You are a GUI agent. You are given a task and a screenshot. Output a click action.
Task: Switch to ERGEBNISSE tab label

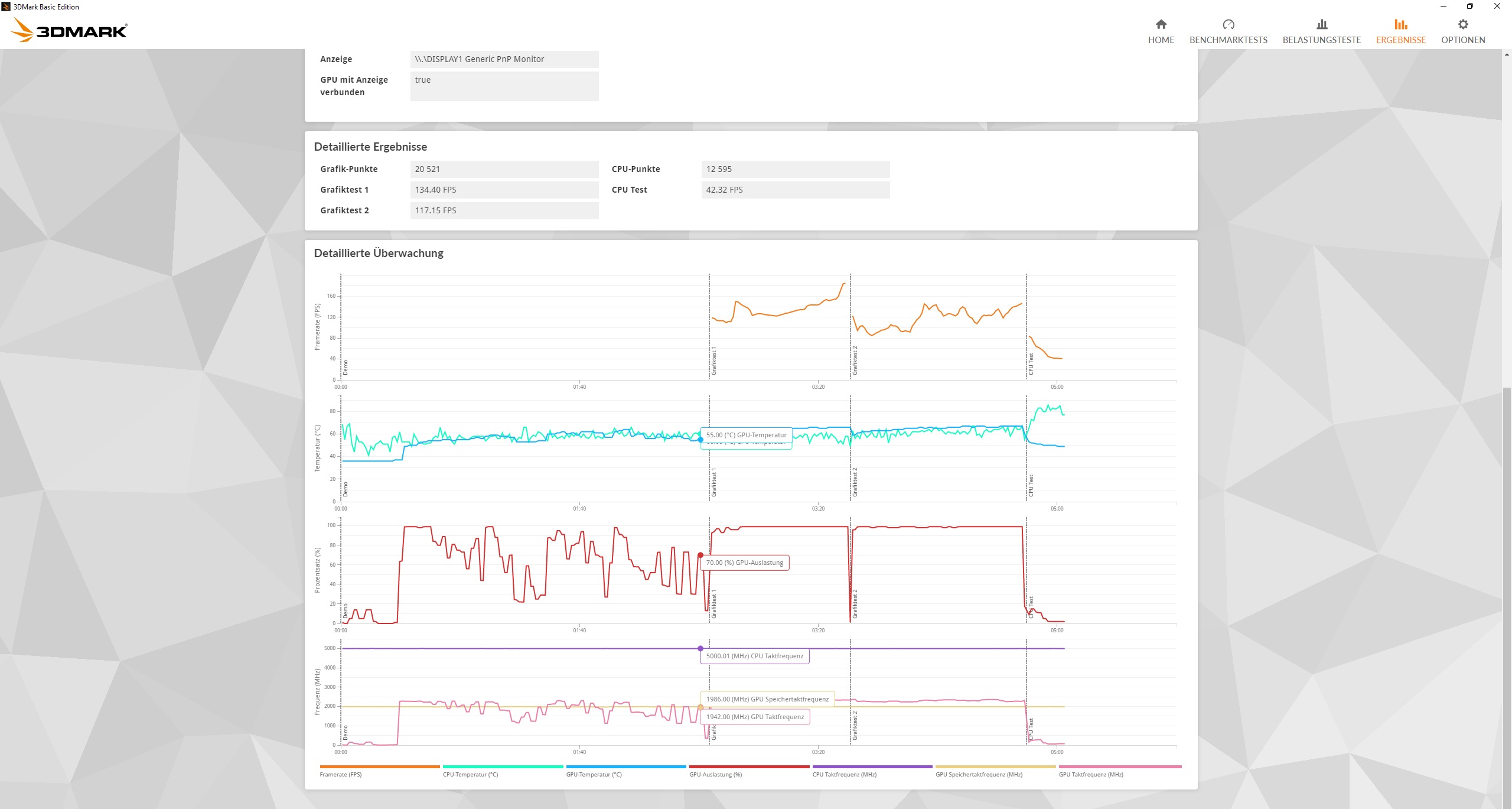[x=1400, y=40]
